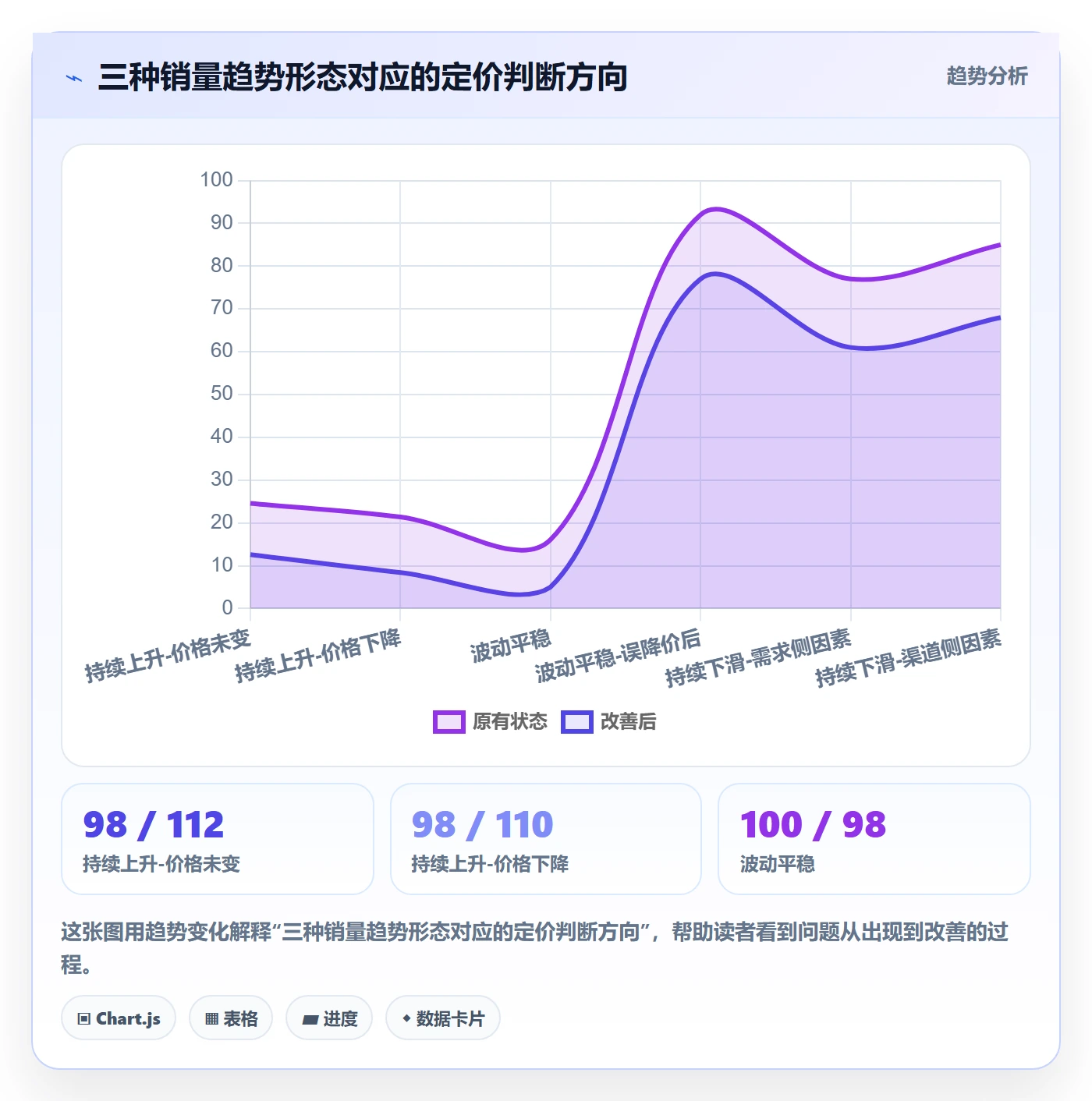The image size is (1092, 1101).
Task: Select the 进度 tag
Action: coord(329,1018)
